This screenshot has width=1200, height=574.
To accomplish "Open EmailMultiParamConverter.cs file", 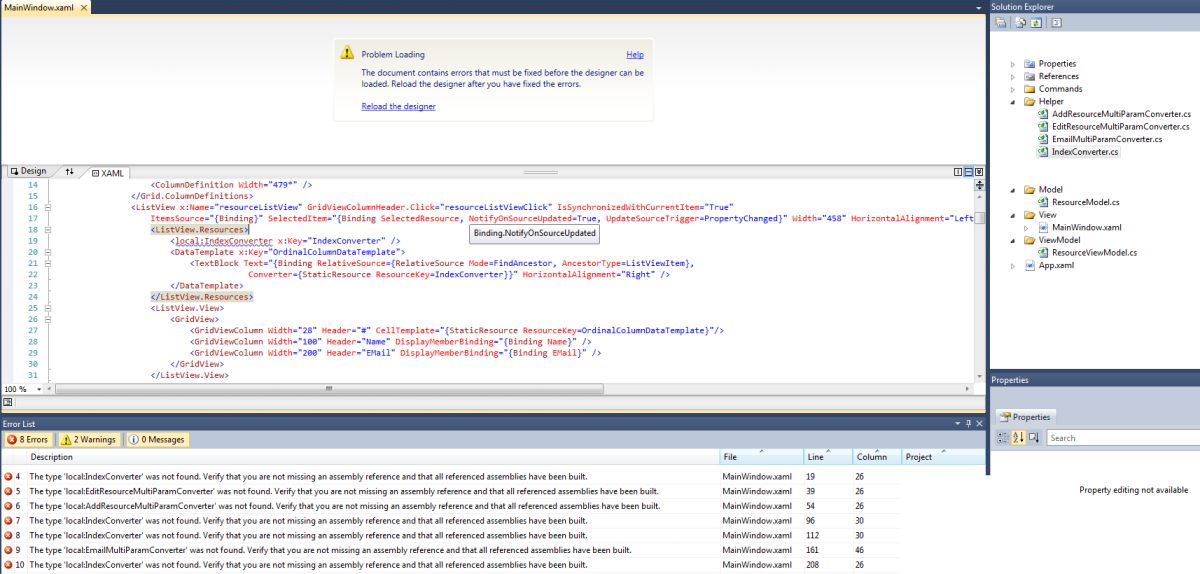I will 1107,139.
